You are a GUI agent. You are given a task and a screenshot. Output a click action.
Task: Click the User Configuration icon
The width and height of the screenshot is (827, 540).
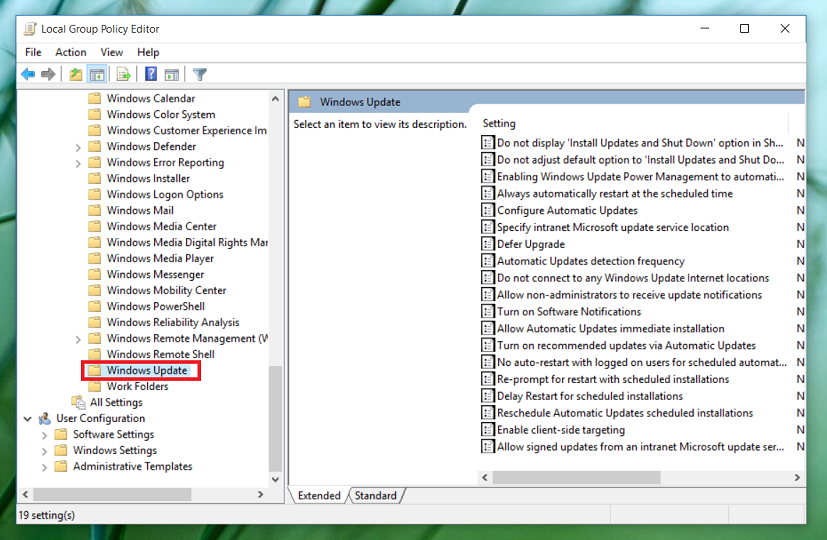click(45, 418)
